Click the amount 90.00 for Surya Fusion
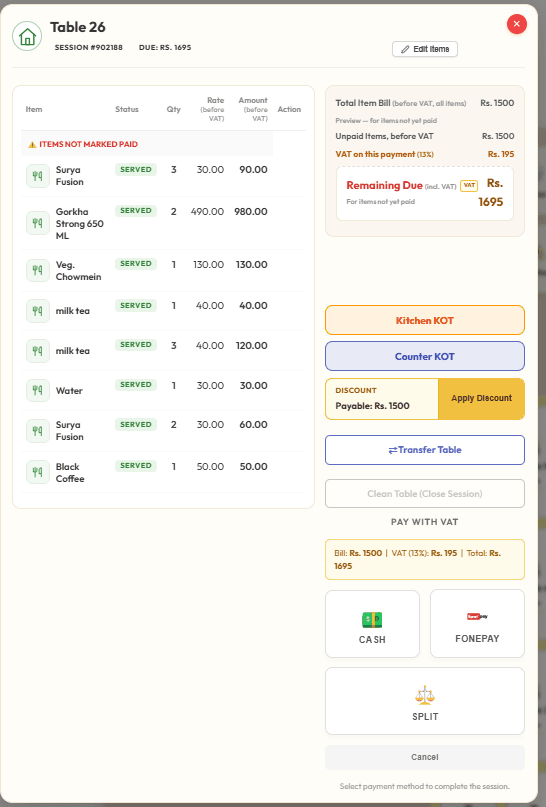The image size is (546, 807). pyautogui.click(x=253, y=169)
